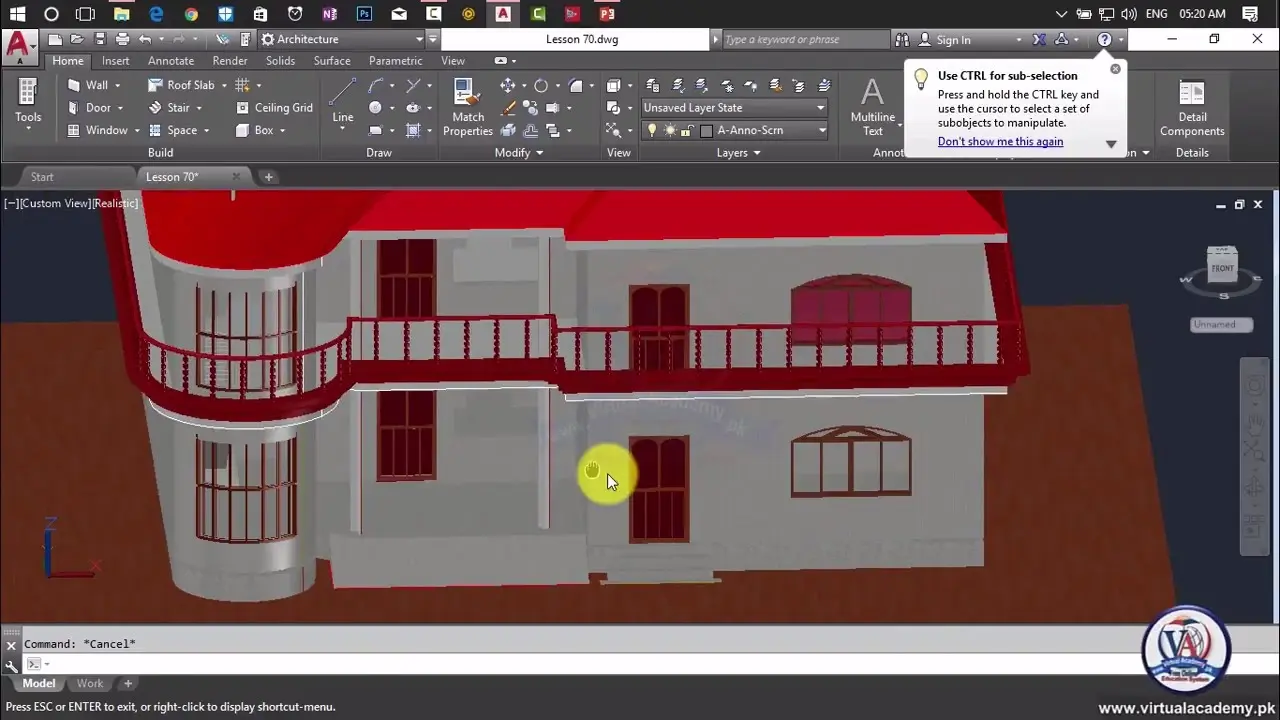Switch to the Work layout tab
The height and width of the screenshot is (720, 1280).
pos(90,684)
